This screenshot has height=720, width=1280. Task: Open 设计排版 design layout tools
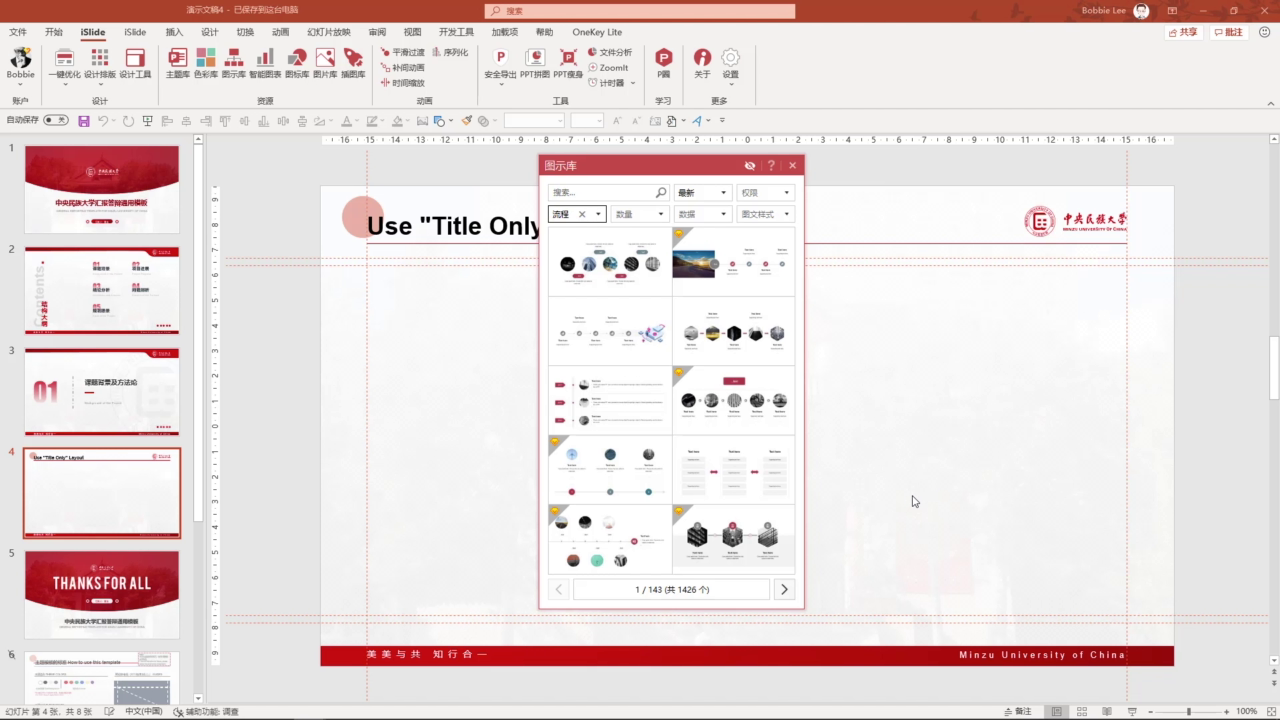(x=100, y=66)
